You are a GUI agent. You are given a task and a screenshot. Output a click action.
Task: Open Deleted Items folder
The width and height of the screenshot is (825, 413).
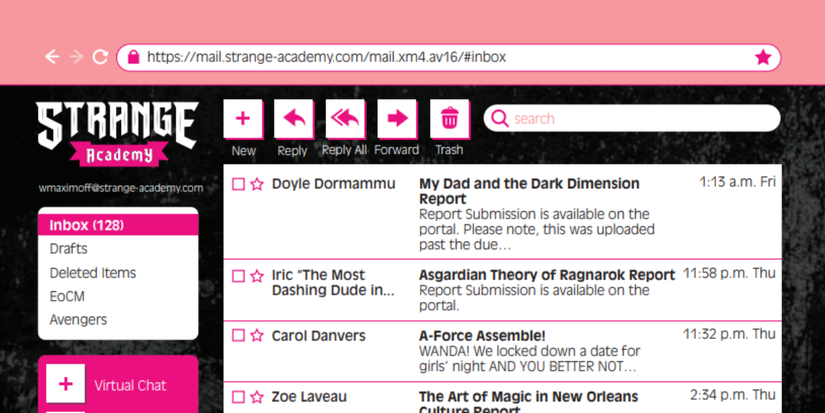pos(93,273)
